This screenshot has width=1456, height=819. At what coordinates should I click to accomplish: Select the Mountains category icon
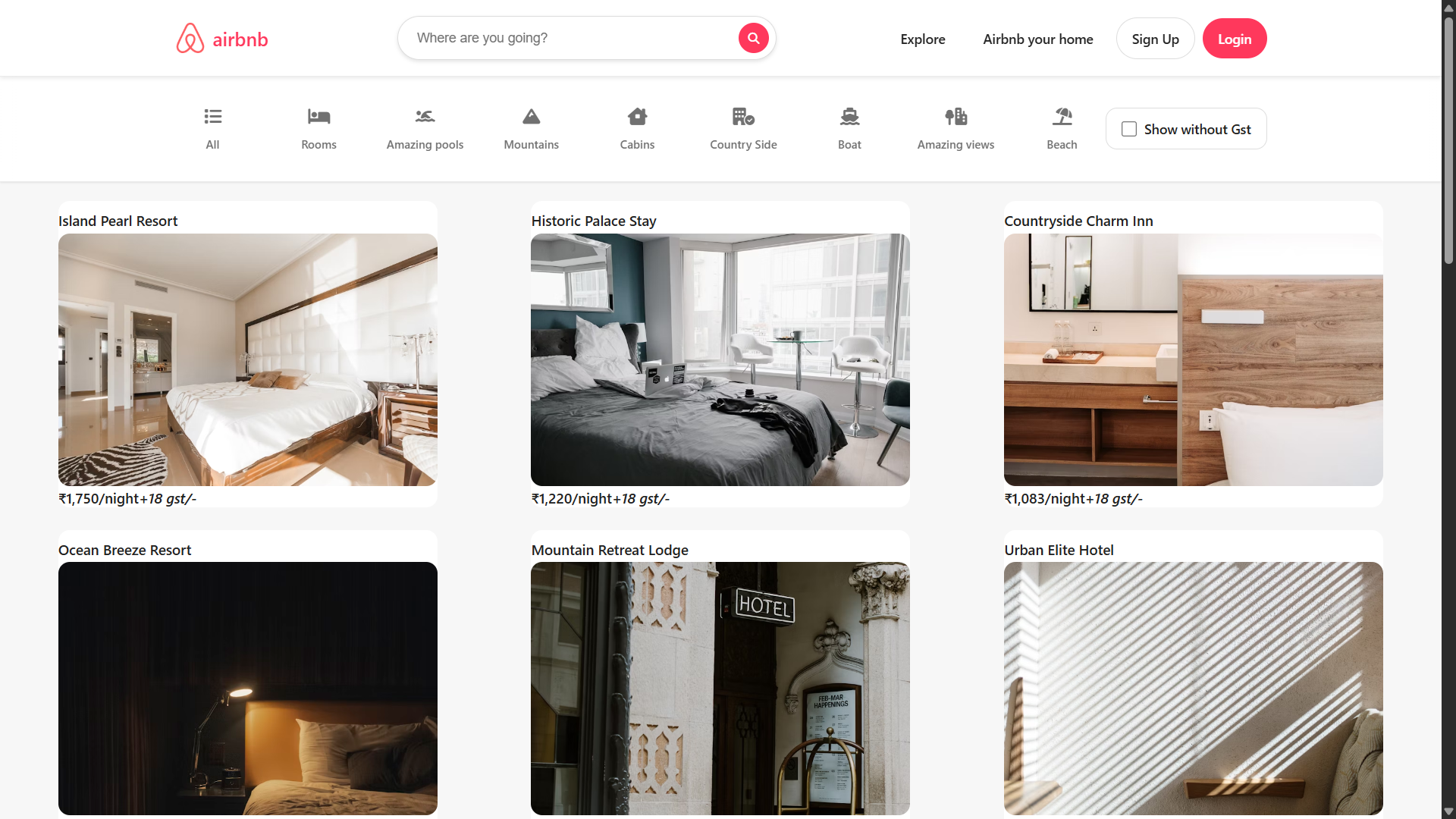click(x=531, y=117)
